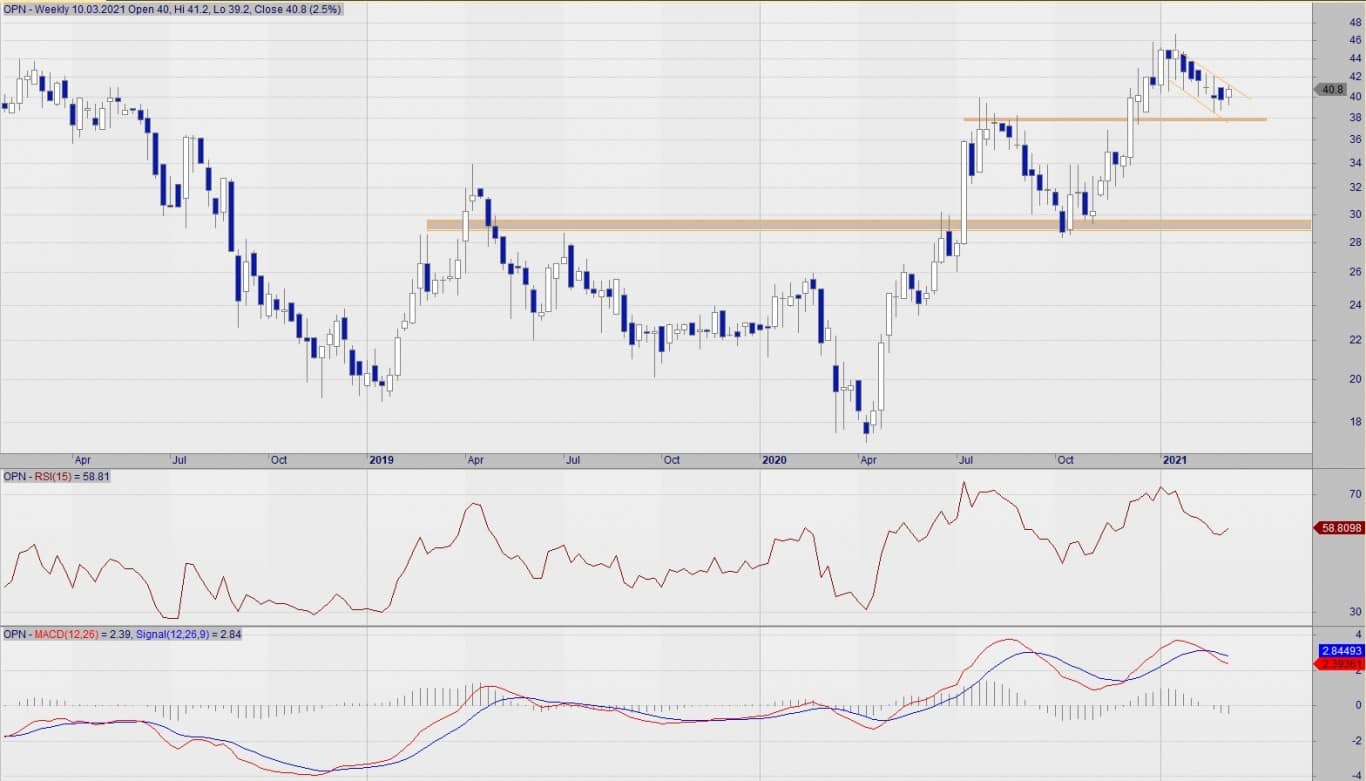Select the horizontal resistance line at 38
Screen dimensions: 1366x781
[x=1100, y=120]
